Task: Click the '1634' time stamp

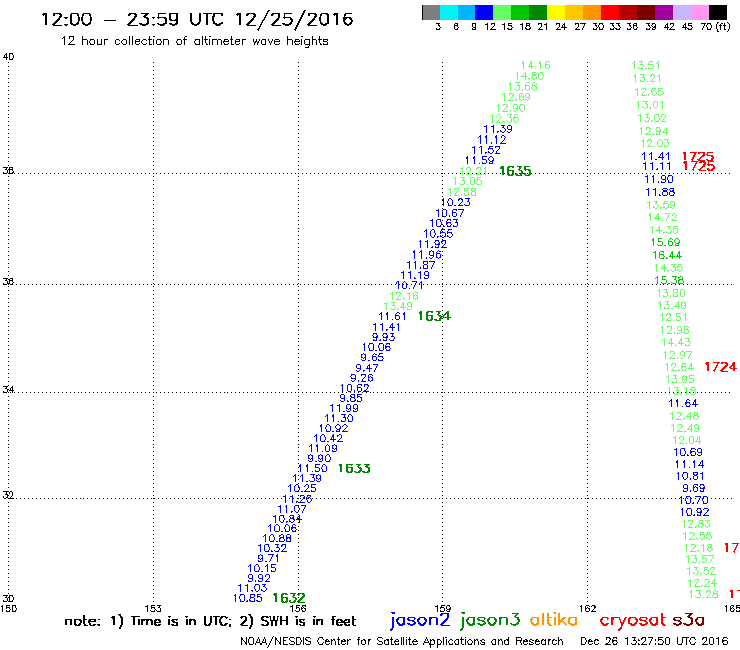Action: [x=434, y=316]
